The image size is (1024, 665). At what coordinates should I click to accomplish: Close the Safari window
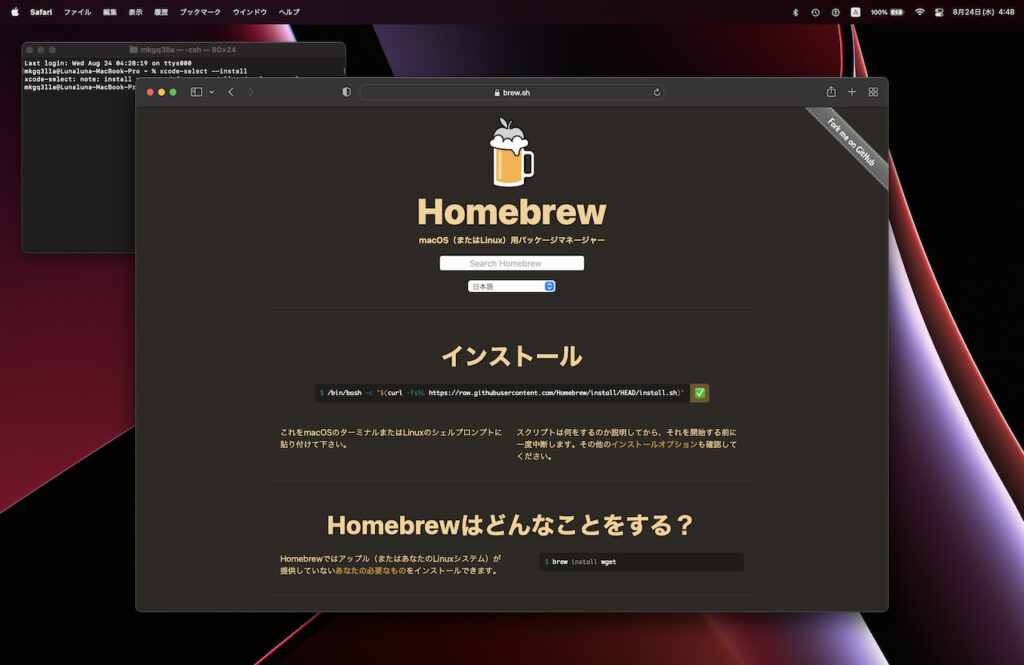point(150,92)
